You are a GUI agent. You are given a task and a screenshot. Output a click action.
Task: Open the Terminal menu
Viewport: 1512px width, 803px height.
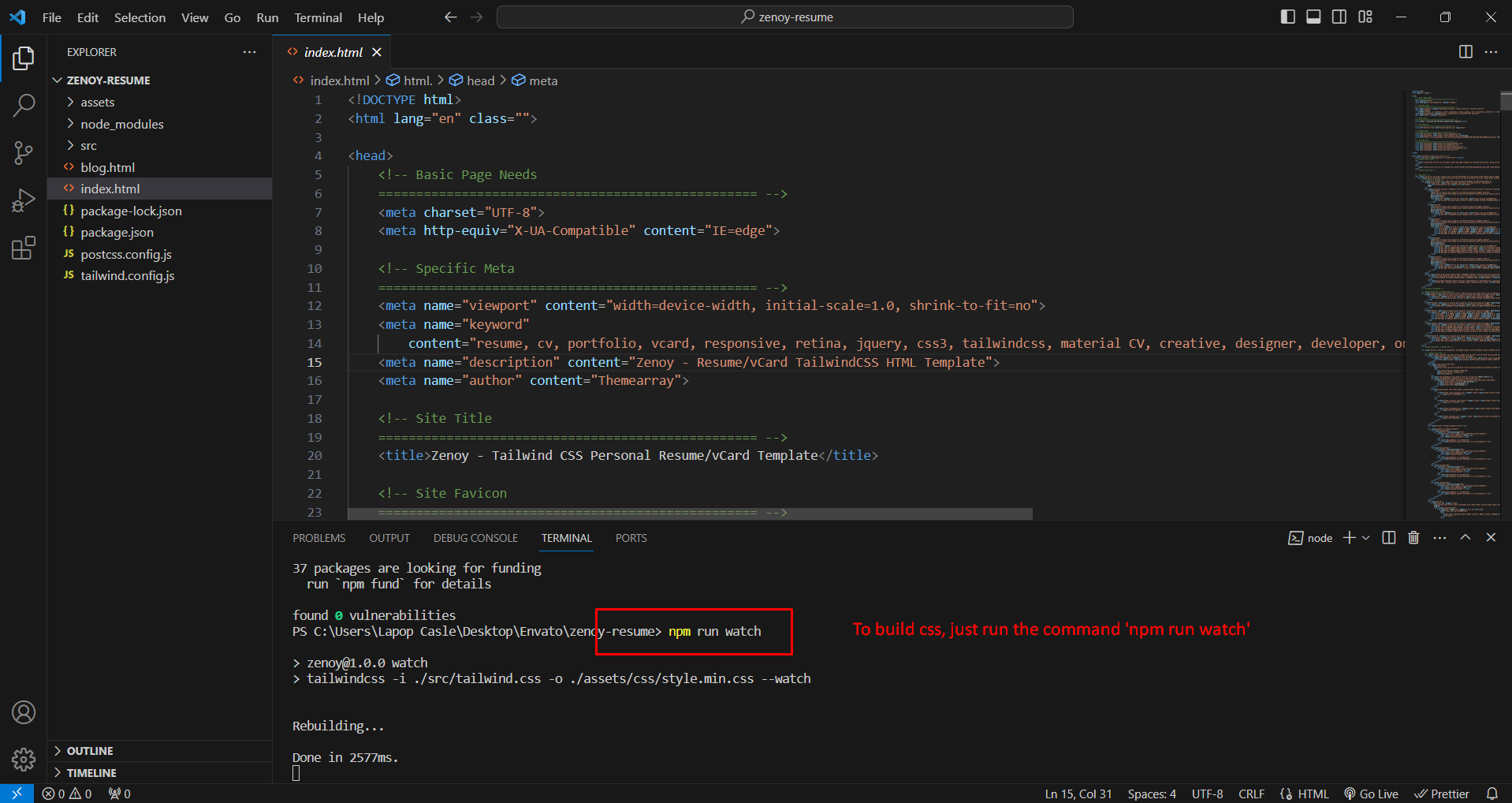pos(318,17)
